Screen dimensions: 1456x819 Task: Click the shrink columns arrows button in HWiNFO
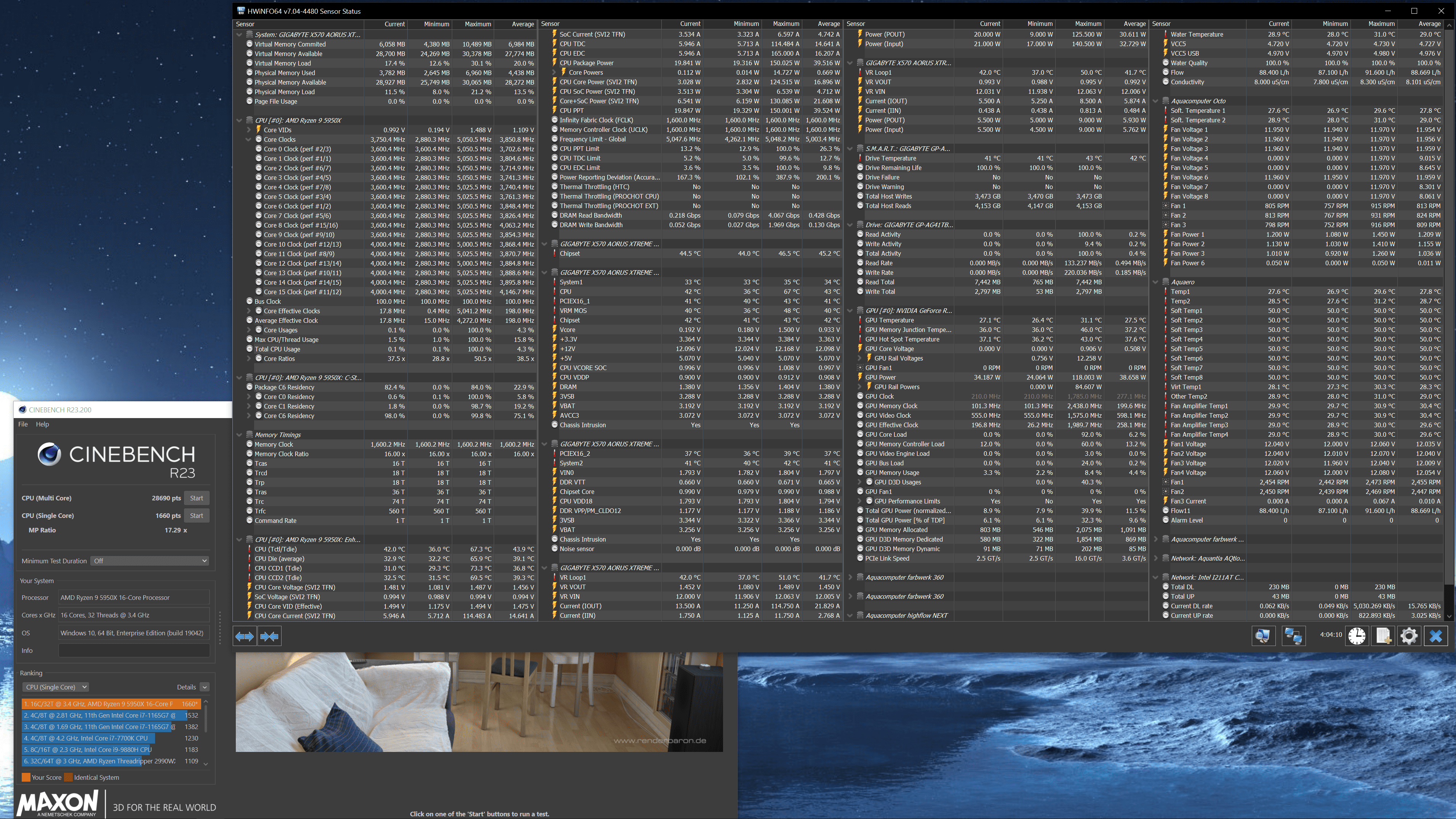pos(269,636)
